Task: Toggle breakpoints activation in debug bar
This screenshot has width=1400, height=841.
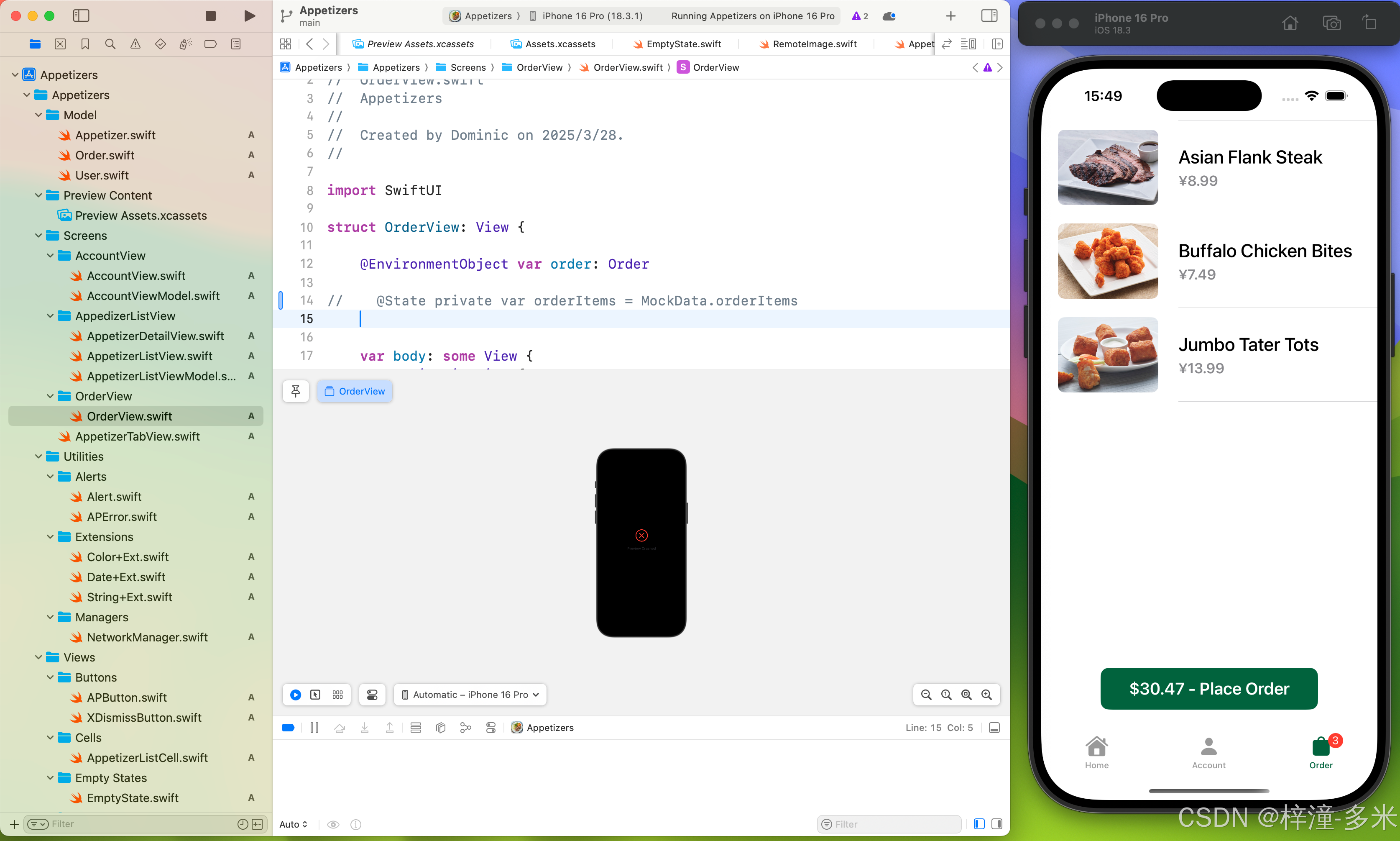Action: (x=288, y=728)
